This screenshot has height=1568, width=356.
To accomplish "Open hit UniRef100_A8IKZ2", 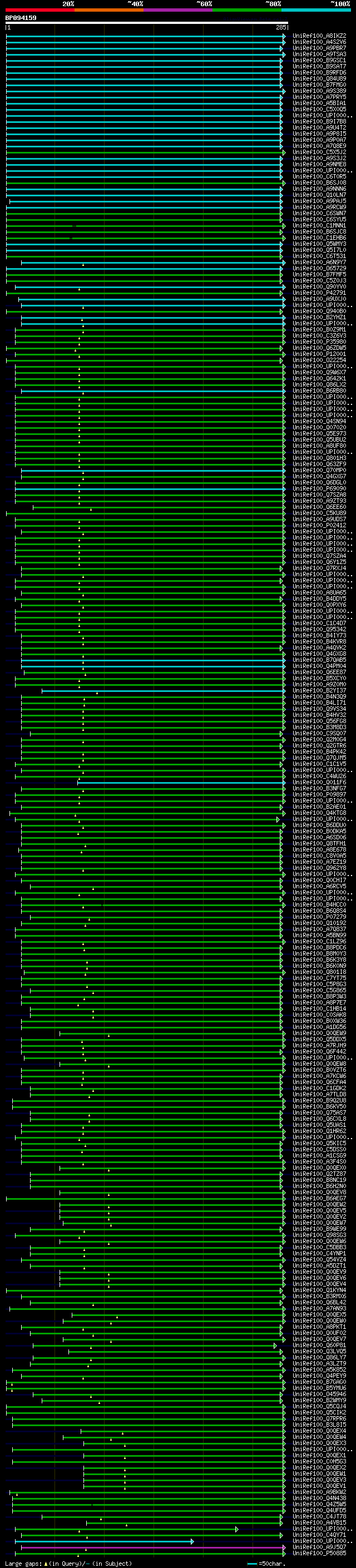I will 319,36.
